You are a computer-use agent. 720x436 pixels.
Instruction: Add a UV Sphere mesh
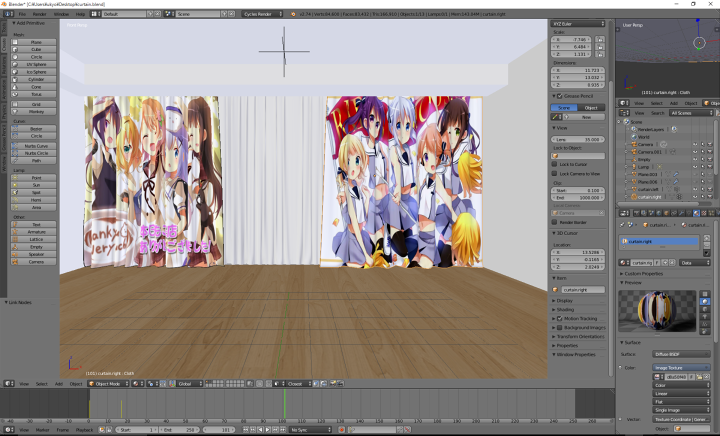(34, 64)
